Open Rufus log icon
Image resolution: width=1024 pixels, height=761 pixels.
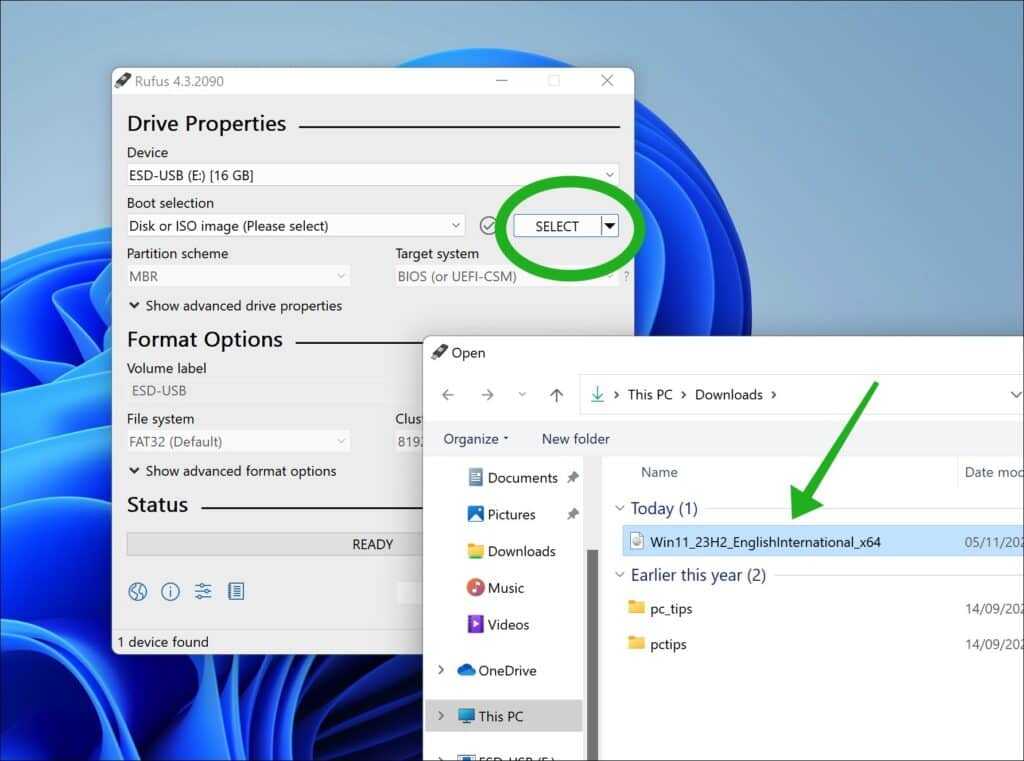pos(236,591)
